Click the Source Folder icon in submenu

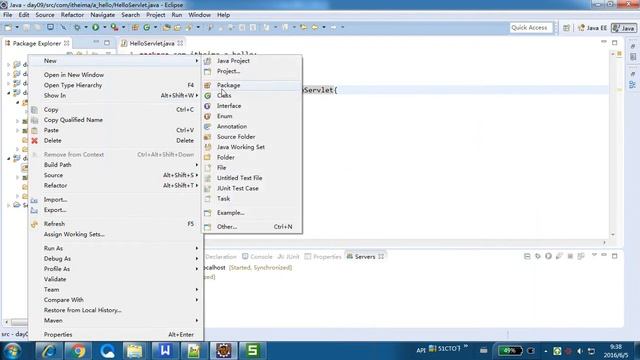(x=208, y=137)
